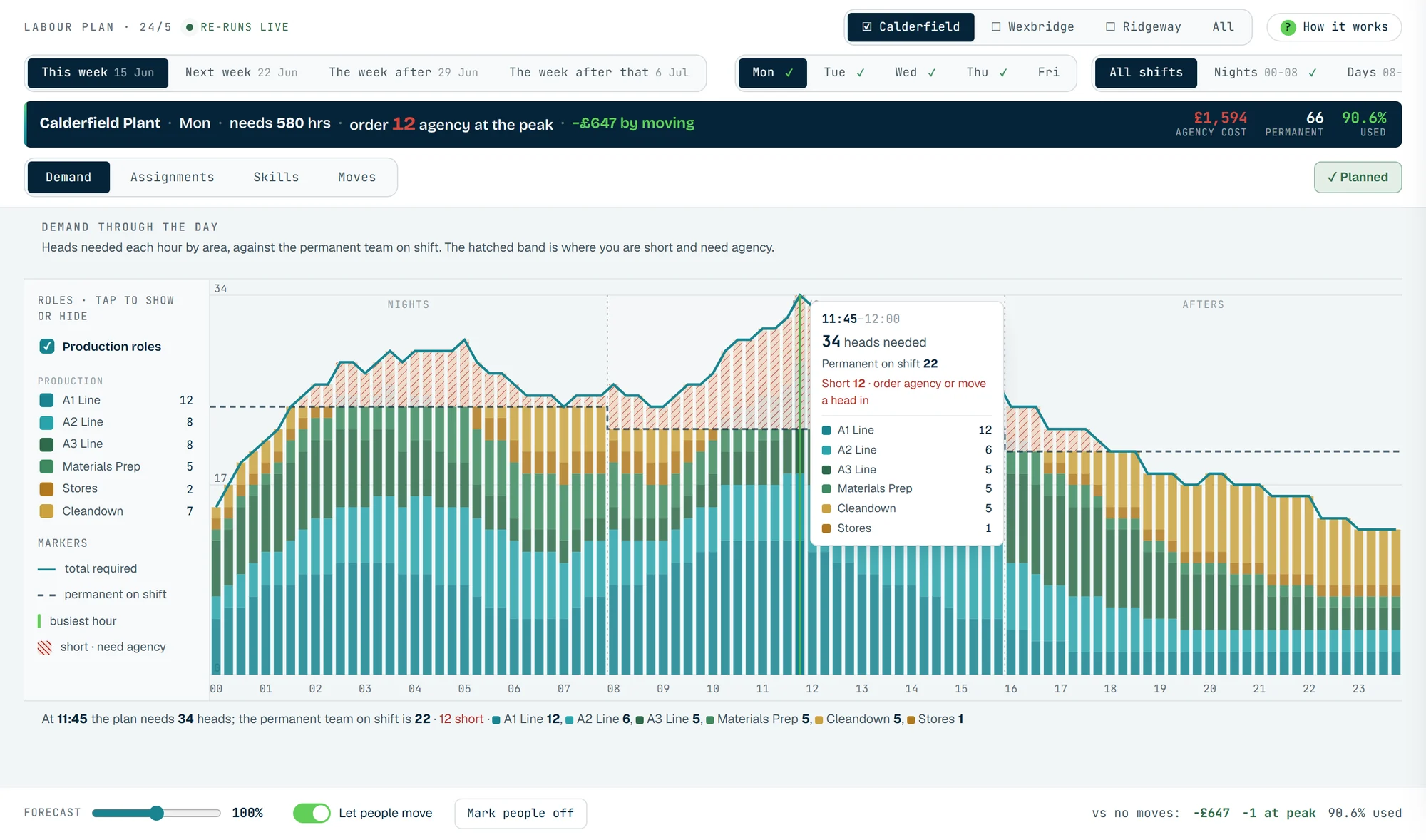Select Mon day tab

772,73
